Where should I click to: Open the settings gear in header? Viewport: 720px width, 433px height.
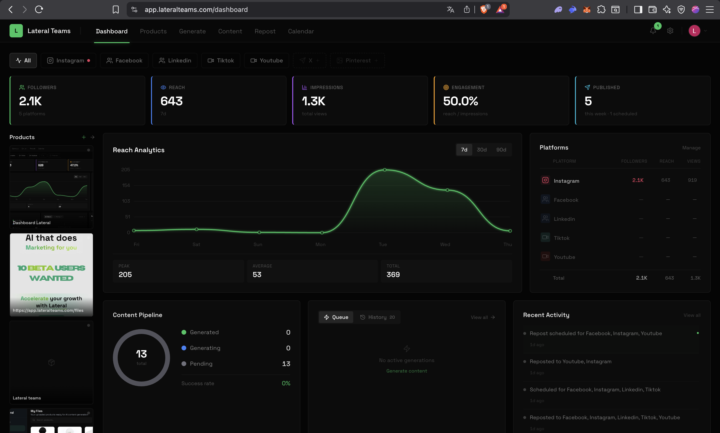[671, 31]
